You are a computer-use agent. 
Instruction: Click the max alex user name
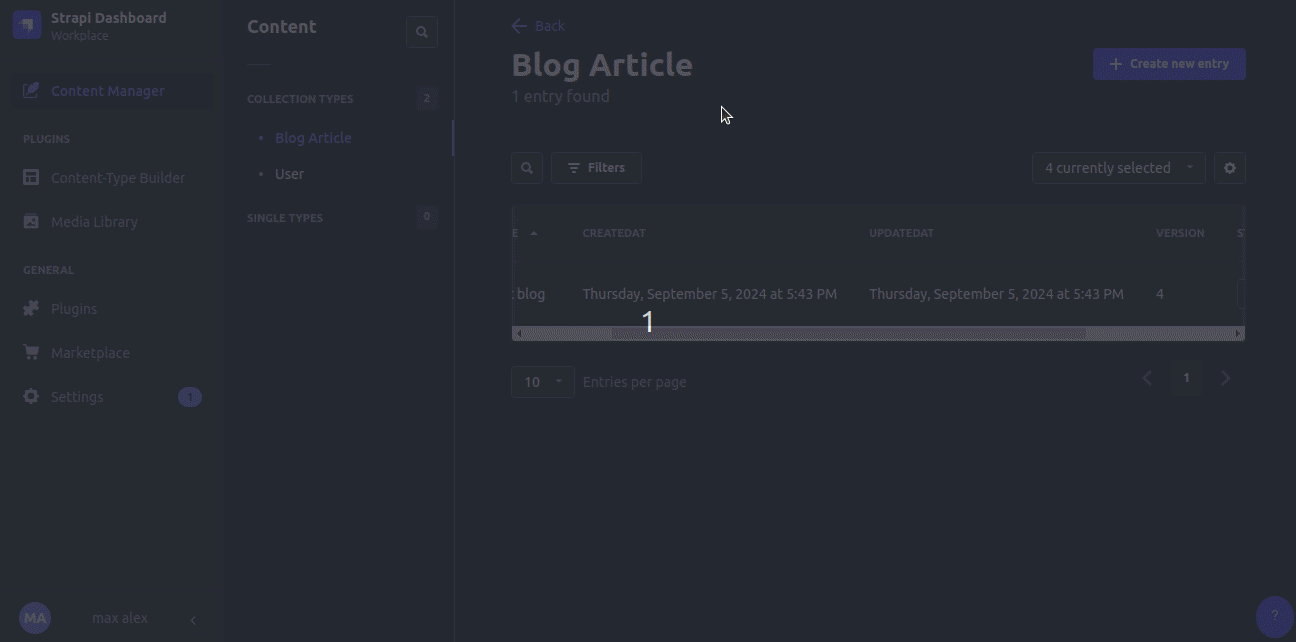pos(120,618)
